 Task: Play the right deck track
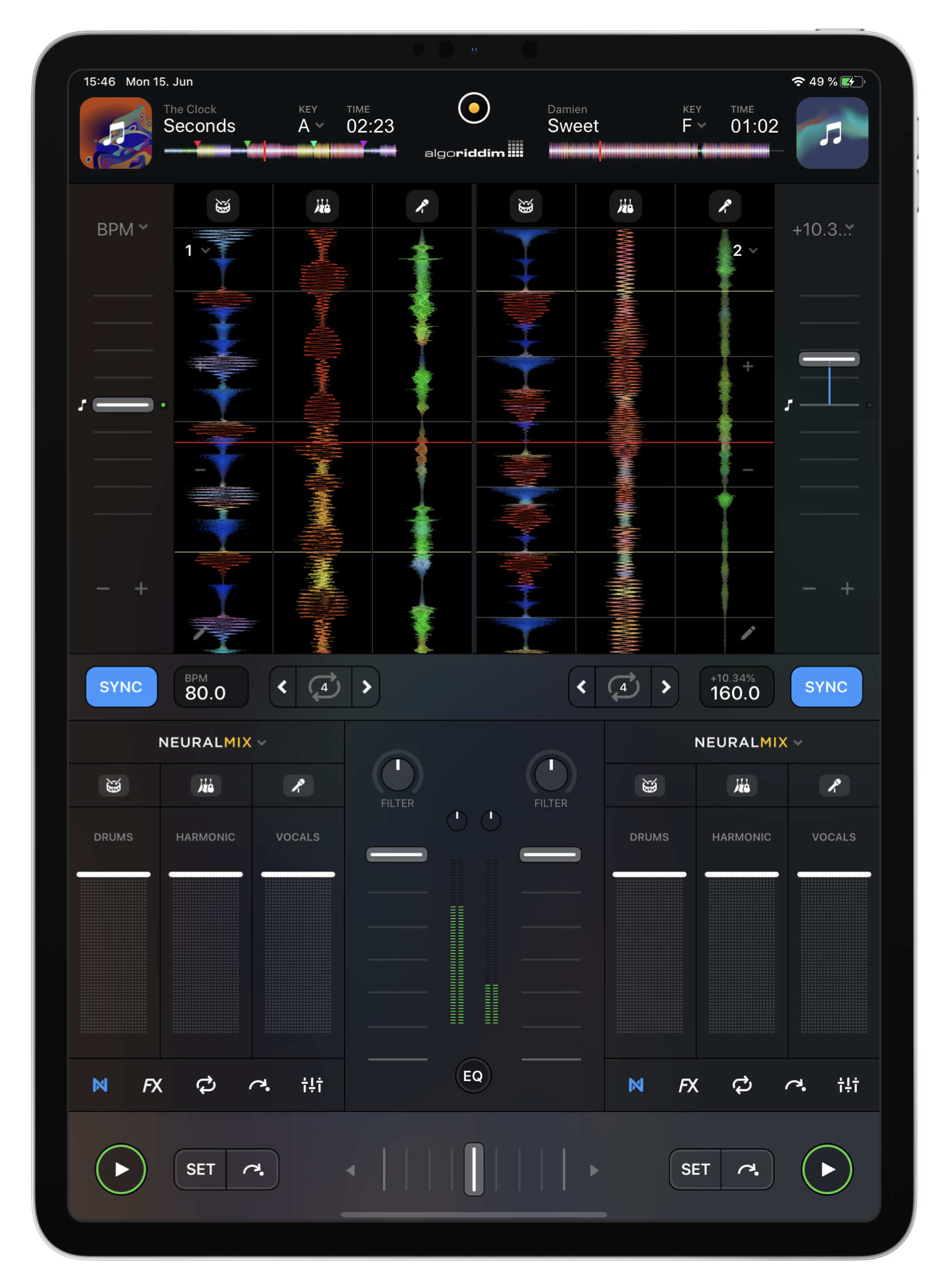coord(827,1169)
